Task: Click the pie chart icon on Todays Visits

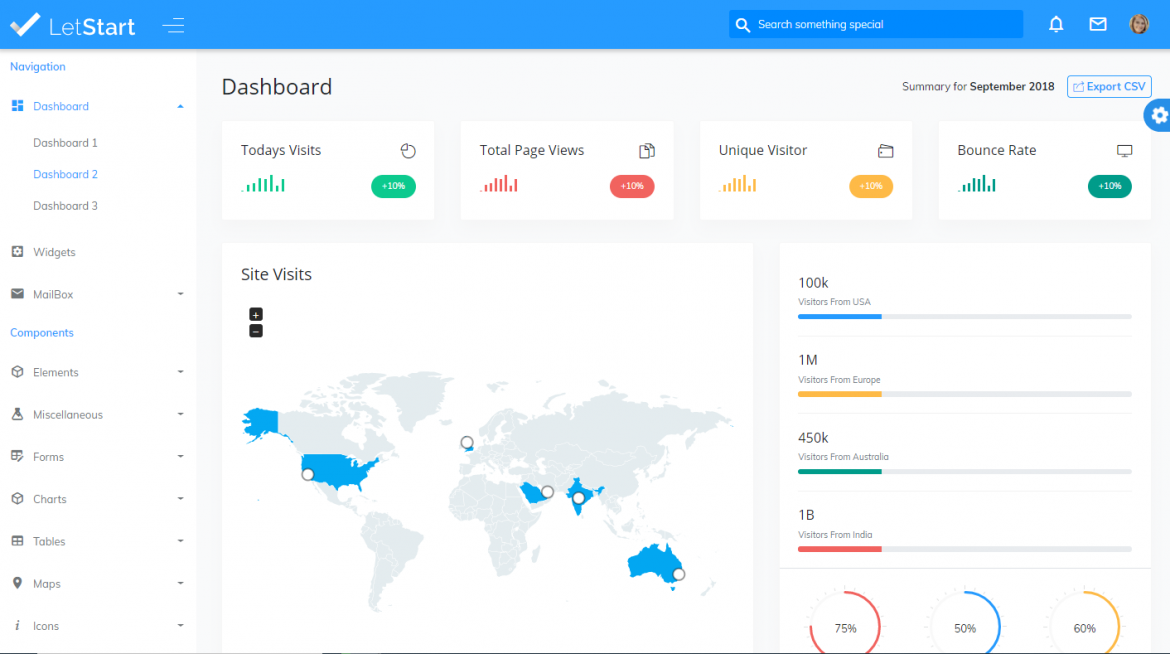Action: point(407,151)
